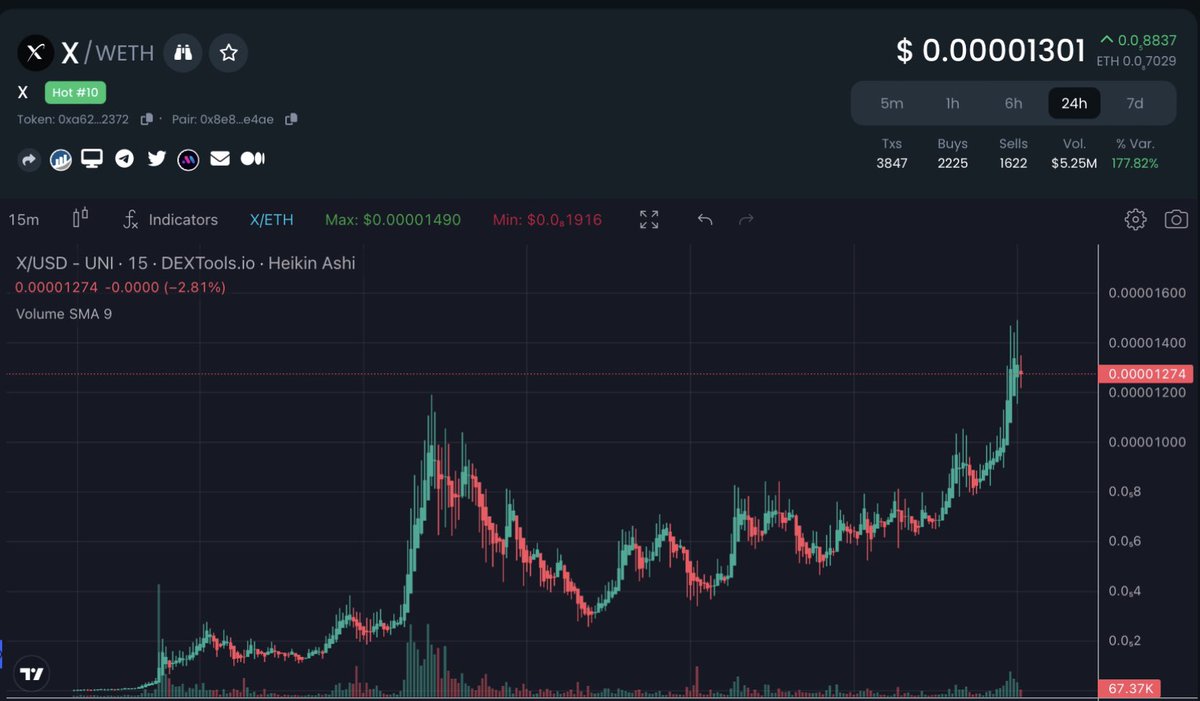
Task: Open the website monitor icon
Action: 92,158
